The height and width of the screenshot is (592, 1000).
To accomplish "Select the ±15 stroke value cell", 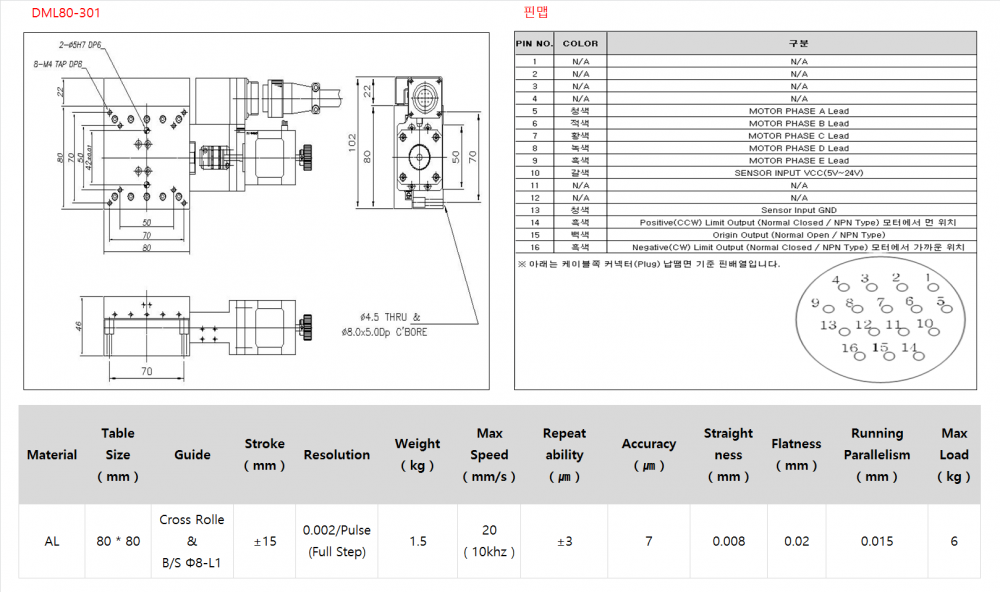I will click(264, 541).
